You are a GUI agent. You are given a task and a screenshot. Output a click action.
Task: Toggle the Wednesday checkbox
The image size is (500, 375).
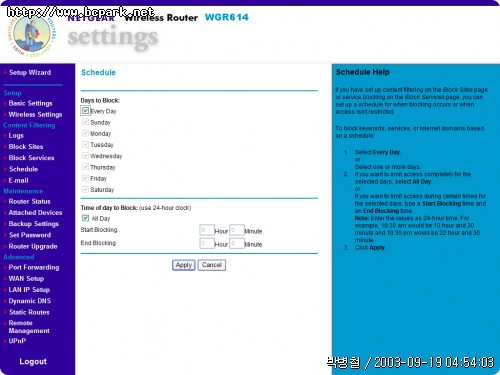pos(85,156)
